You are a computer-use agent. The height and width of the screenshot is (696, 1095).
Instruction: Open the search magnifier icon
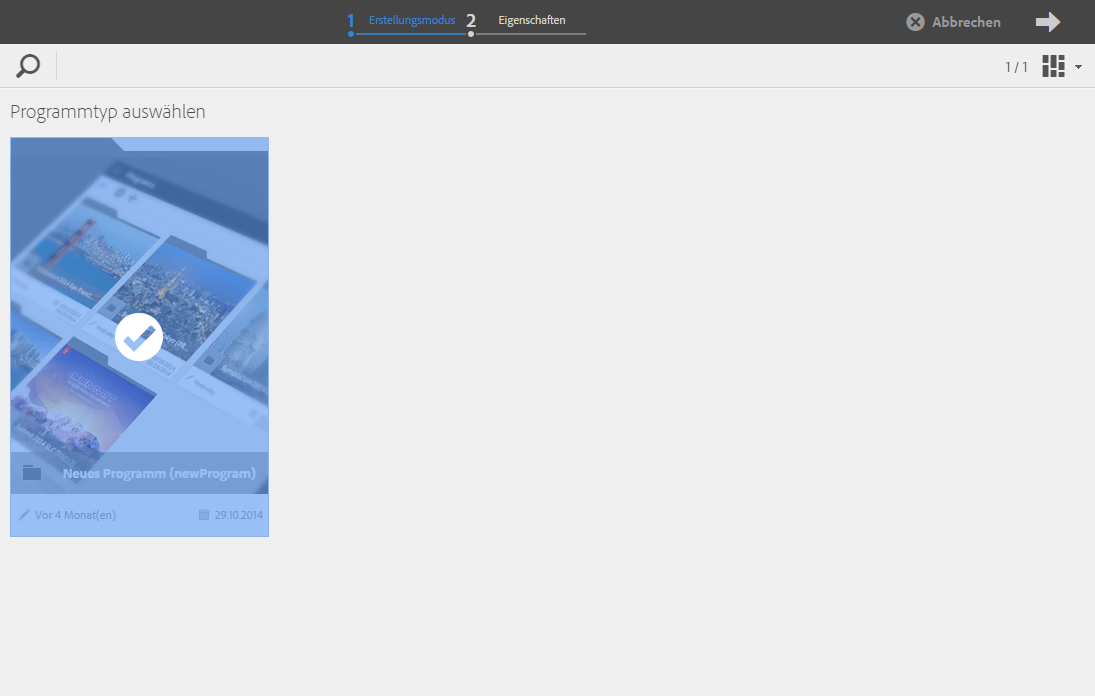click(x=28, y=66)
